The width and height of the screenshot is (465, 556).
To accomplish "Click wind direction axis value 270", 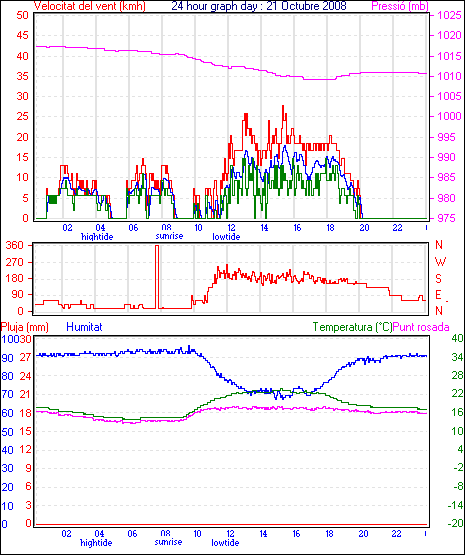I will [15, 262].
